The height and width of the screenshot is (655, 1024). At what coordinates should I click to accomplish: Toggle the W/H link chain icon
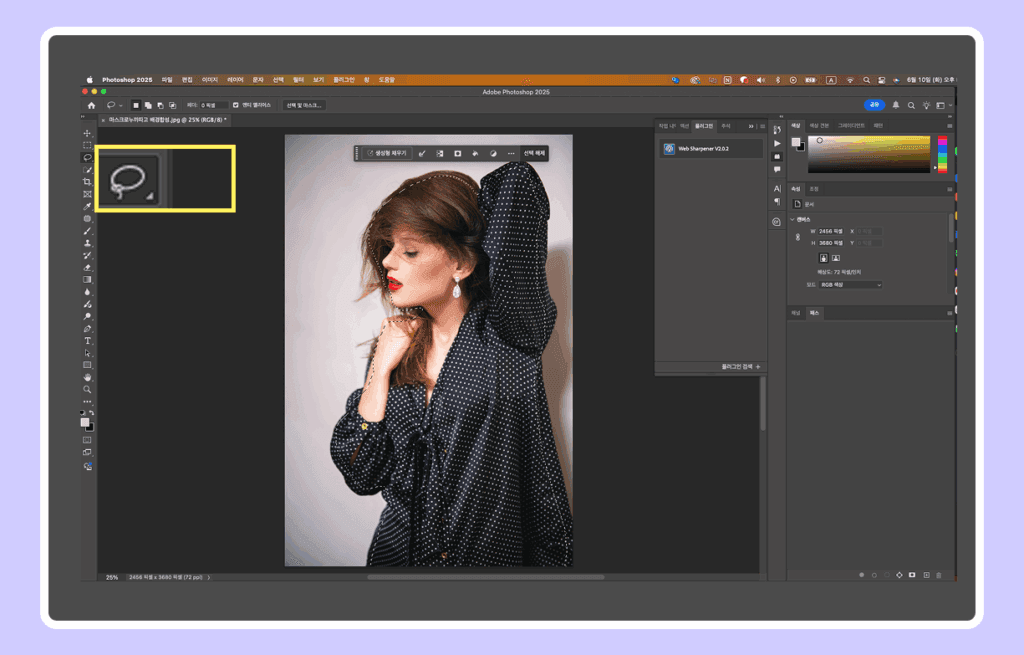pyautogui.click(x=797, y=237)
